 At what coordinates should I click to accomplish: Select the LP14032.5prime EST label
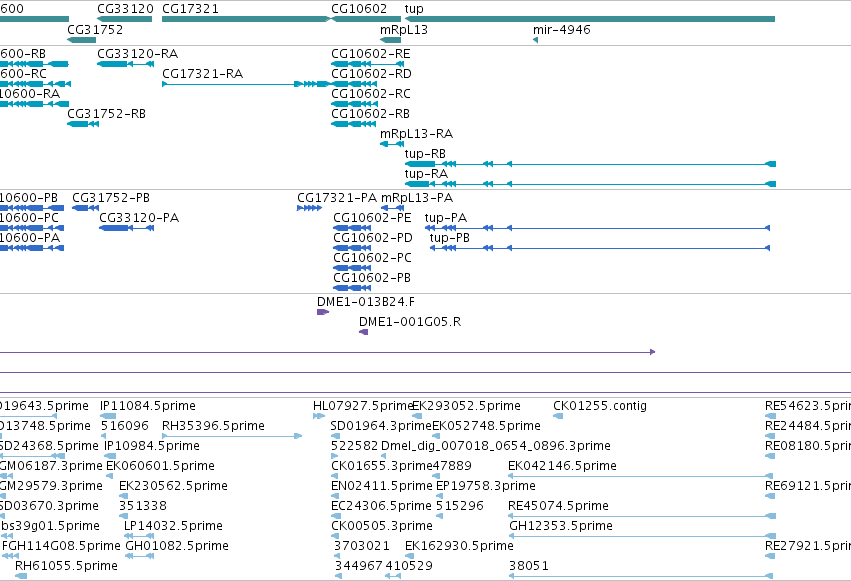(174, 526)
